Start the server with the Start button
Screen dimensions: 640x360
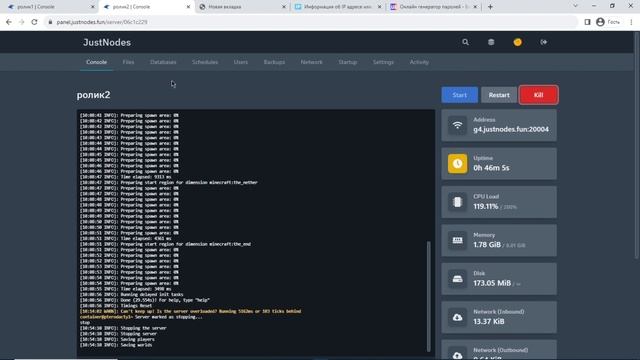459,95
